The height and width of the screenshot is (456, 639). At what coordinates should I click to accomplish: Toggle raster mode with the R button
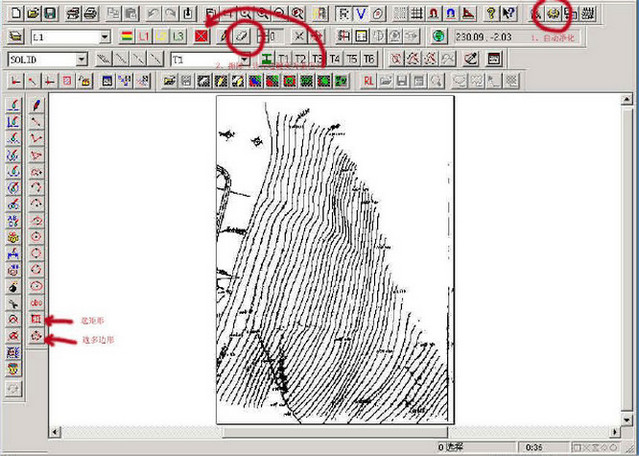[x=344, y=14]
